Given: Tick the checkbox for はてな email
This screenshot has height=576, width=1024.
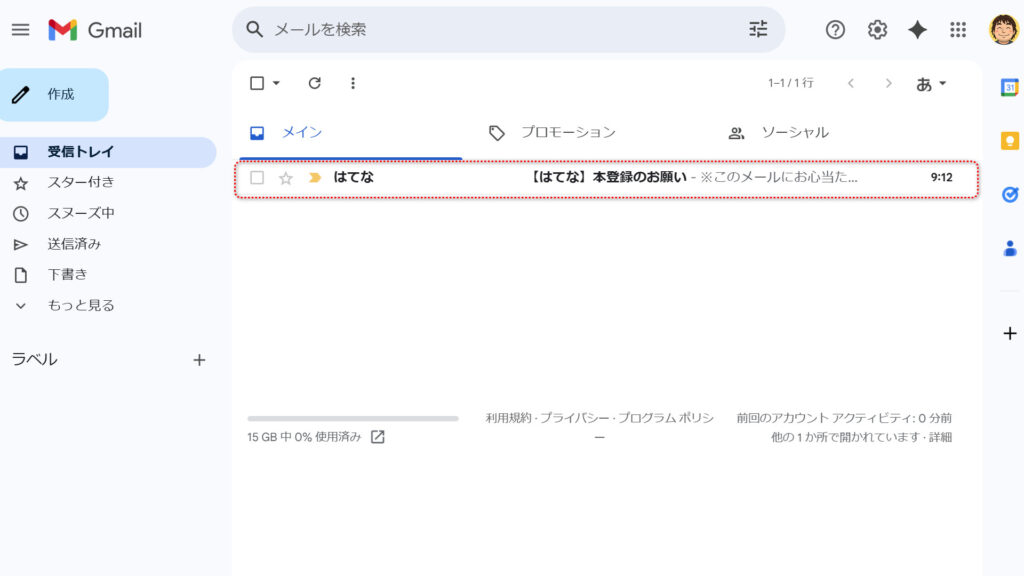Looking at the screenshot, I should [x=257, y=178].
